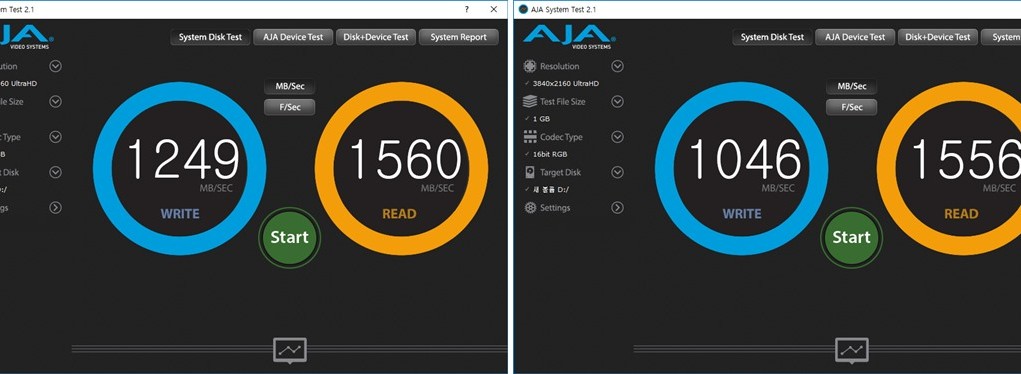Select AJA Device Test tab in right window

pos(855,37)
